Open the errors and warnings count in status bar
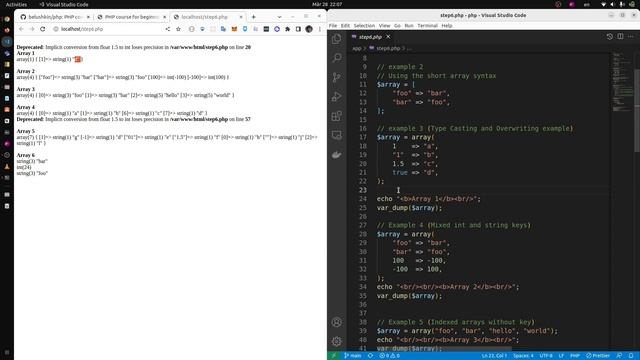The width and height of the screenshot is (640, 360). click(x=389, y=356)
